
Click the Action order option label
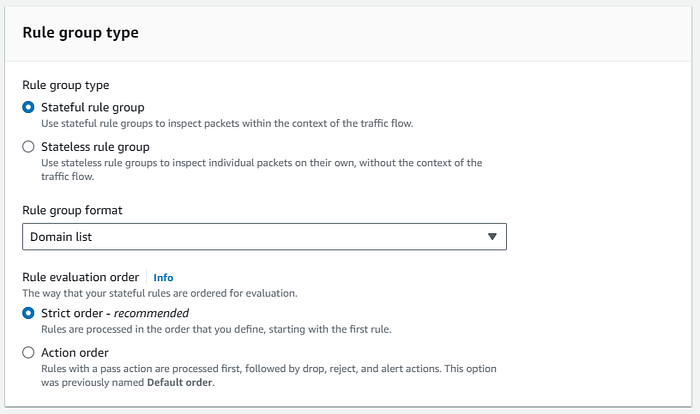[75, 353]
